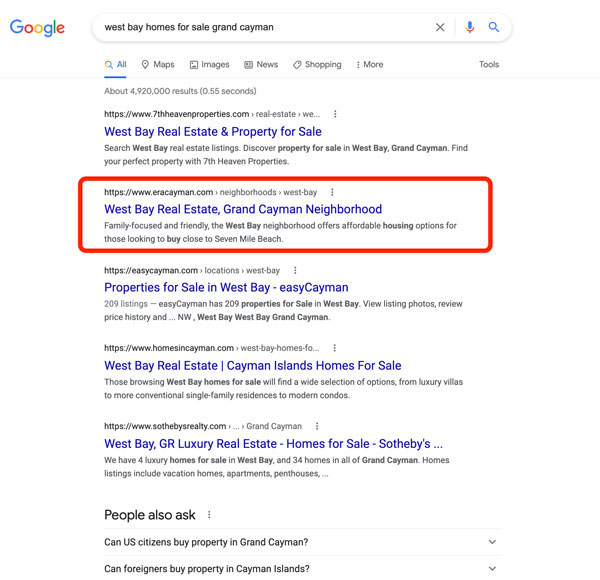The height and width of the screenshot is (580, 600).
Task: Switch to the Shopping tab
Action: (317, 65)
